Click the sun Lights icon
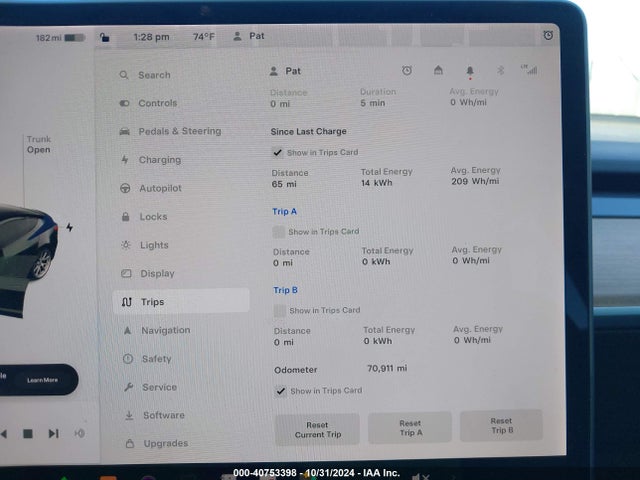The height and width of the screenshot is (480, 640). click(126, 245)
